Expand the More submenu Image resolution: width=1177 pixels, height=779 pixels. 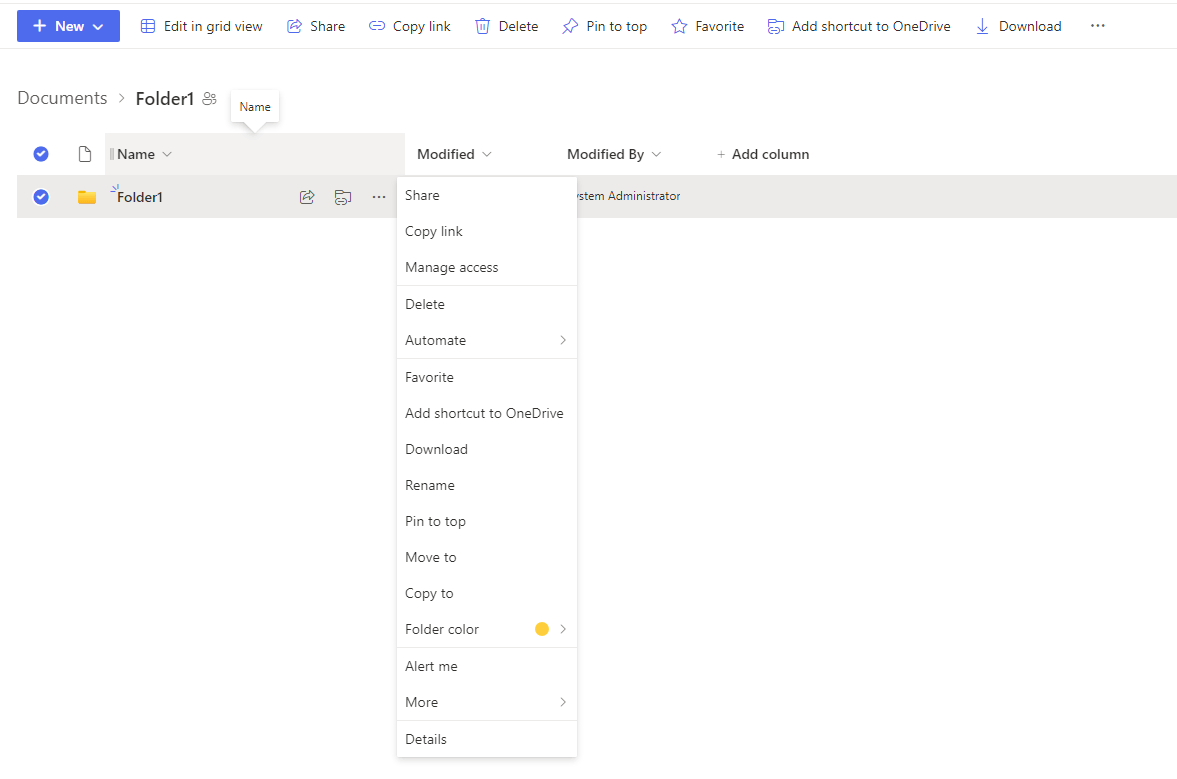point(486,702)
